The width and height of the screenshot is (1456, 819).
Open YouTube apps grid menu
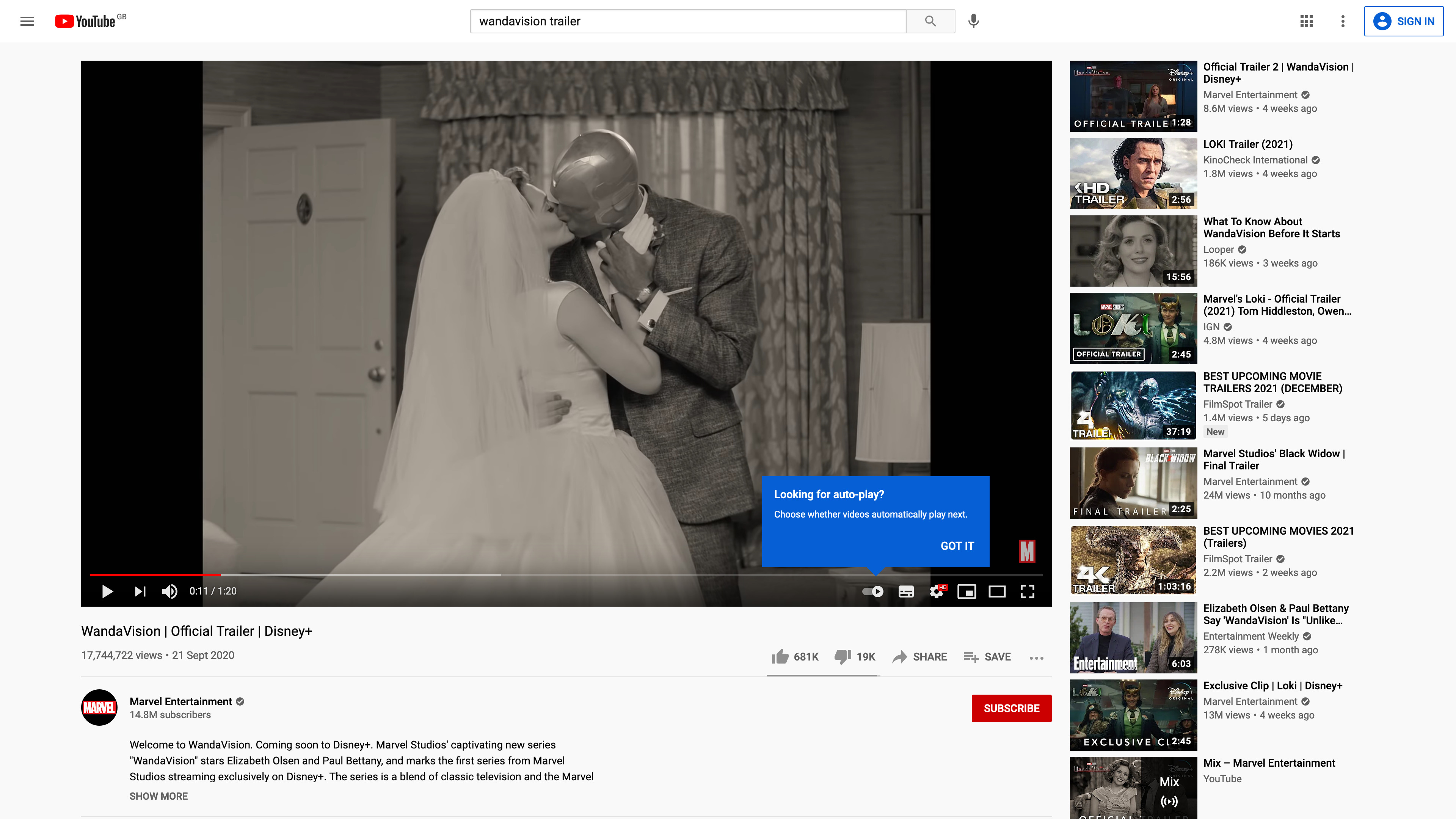tap(1306, 21)
